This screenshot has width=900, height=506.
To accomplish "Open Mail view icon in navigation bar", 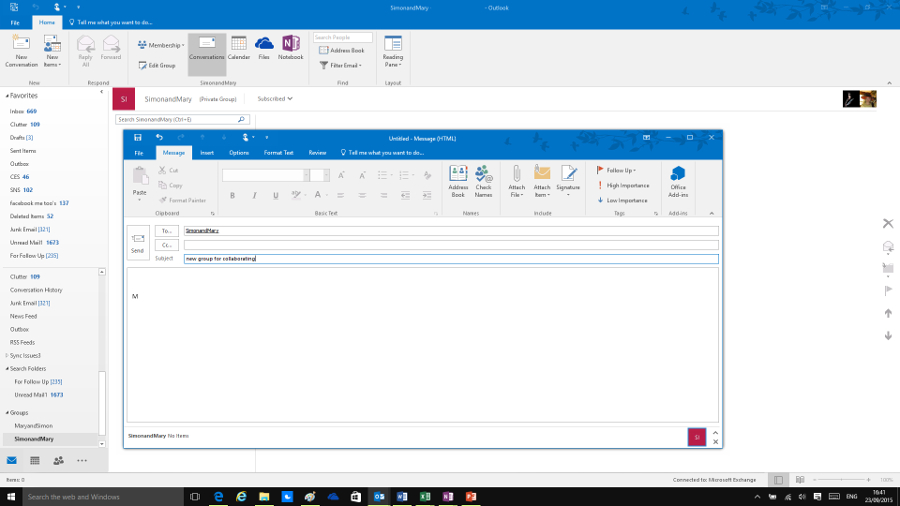I will (x=11, y=461).
